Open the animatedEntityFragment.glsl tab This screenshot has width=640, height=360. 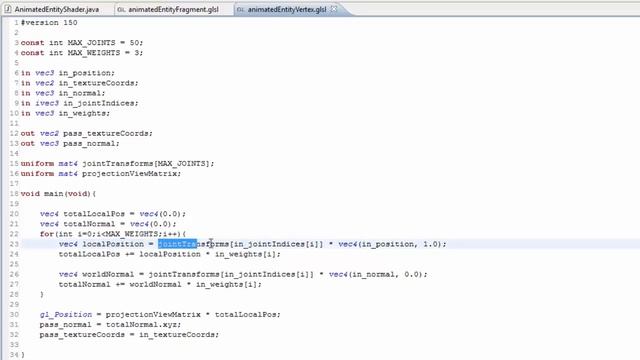pyautogui.click(x=173, y=9)
